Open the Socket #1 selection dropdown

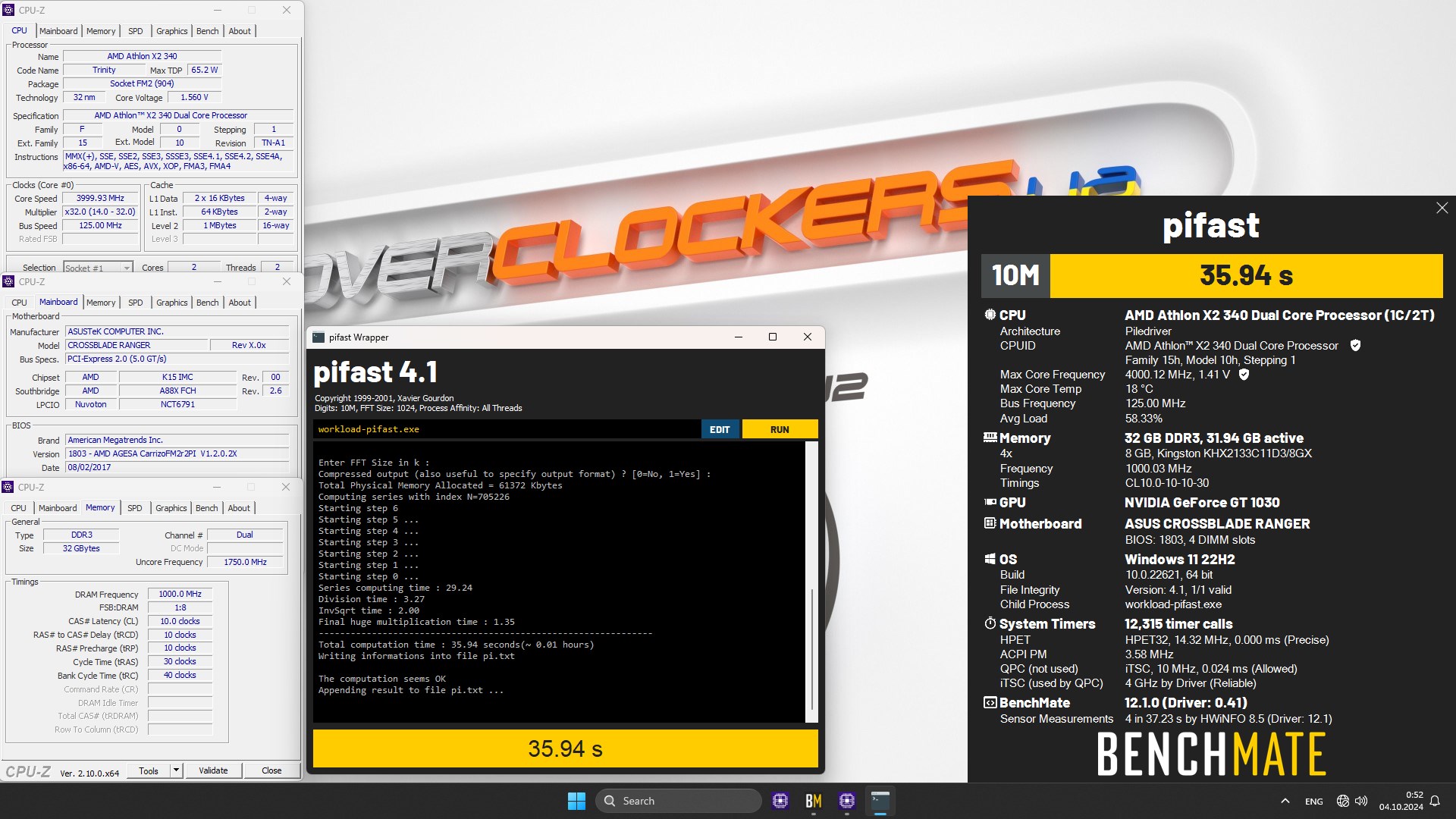pos(98,268)
